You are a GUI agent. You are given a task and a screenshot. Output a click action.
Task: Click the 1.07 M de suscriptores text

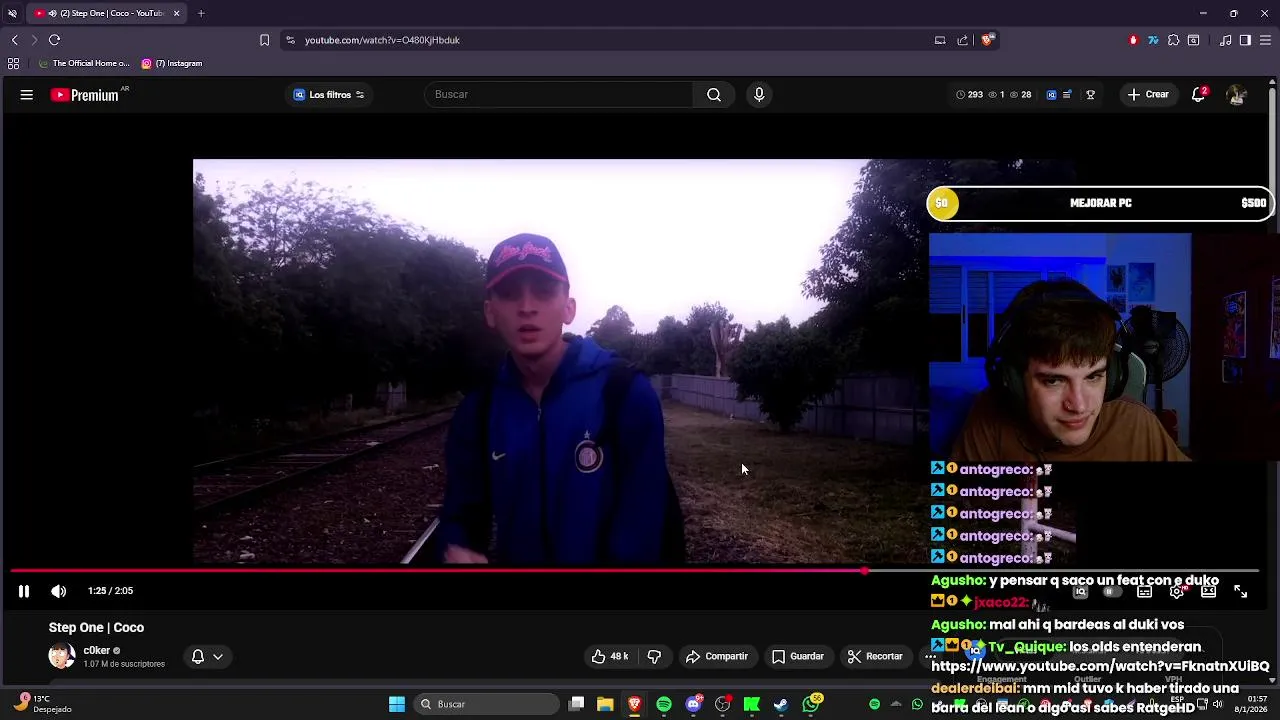point(124,664)
